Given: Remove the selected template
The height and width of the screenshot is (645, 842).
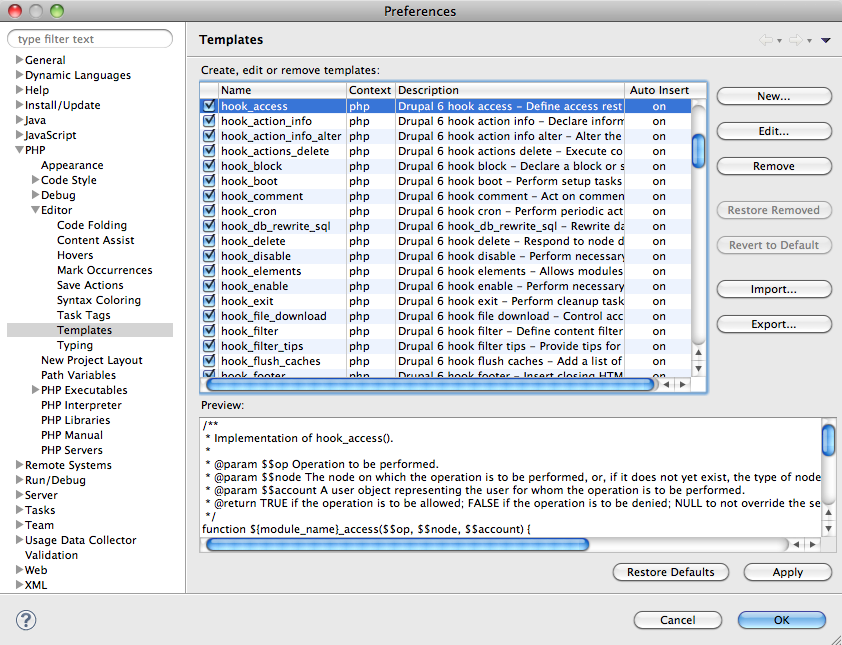Looking at the screenshot, I should click(x=774, y=166).
